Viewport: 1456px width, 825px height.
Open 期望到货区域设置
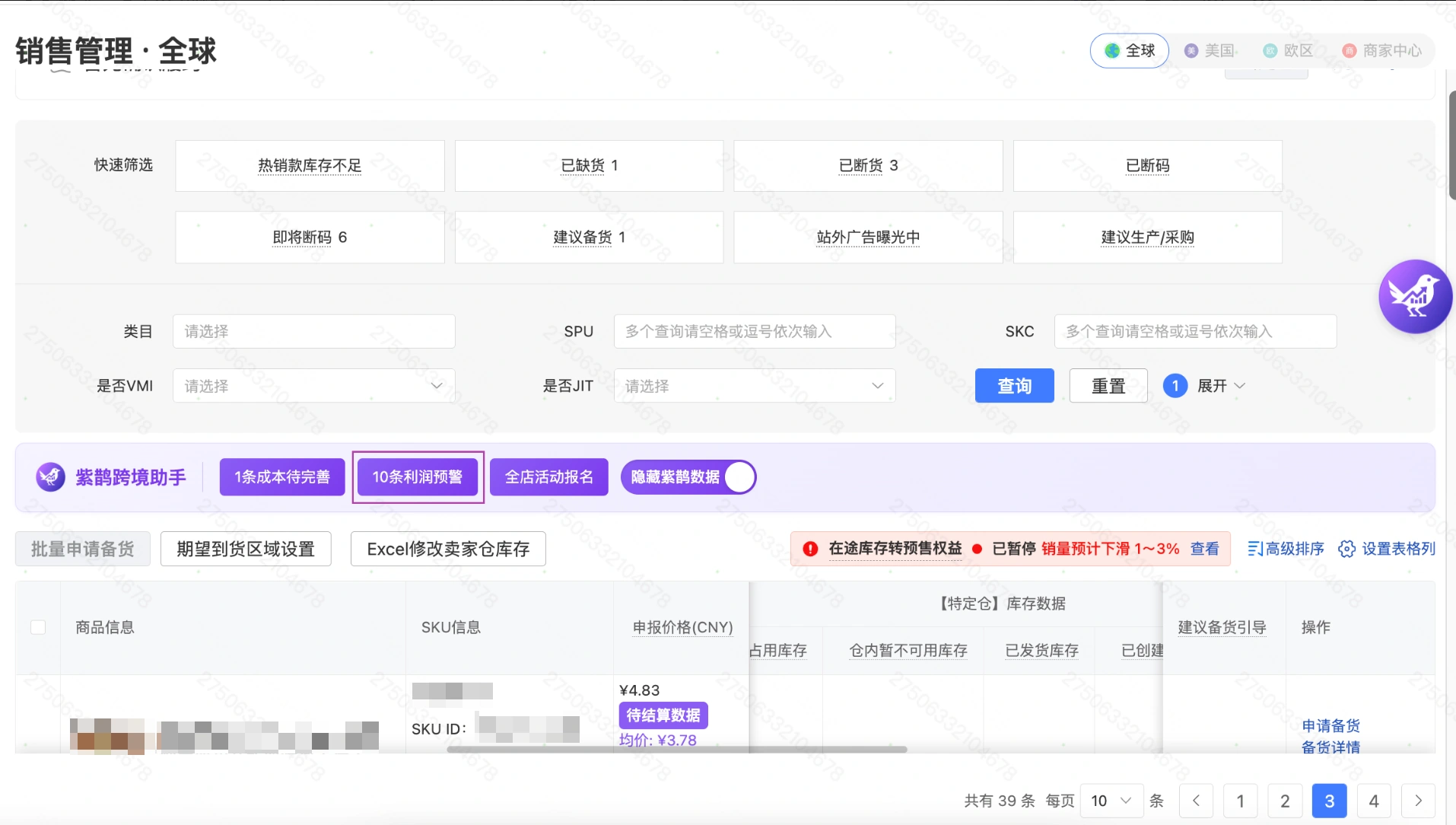pos(246,549)
